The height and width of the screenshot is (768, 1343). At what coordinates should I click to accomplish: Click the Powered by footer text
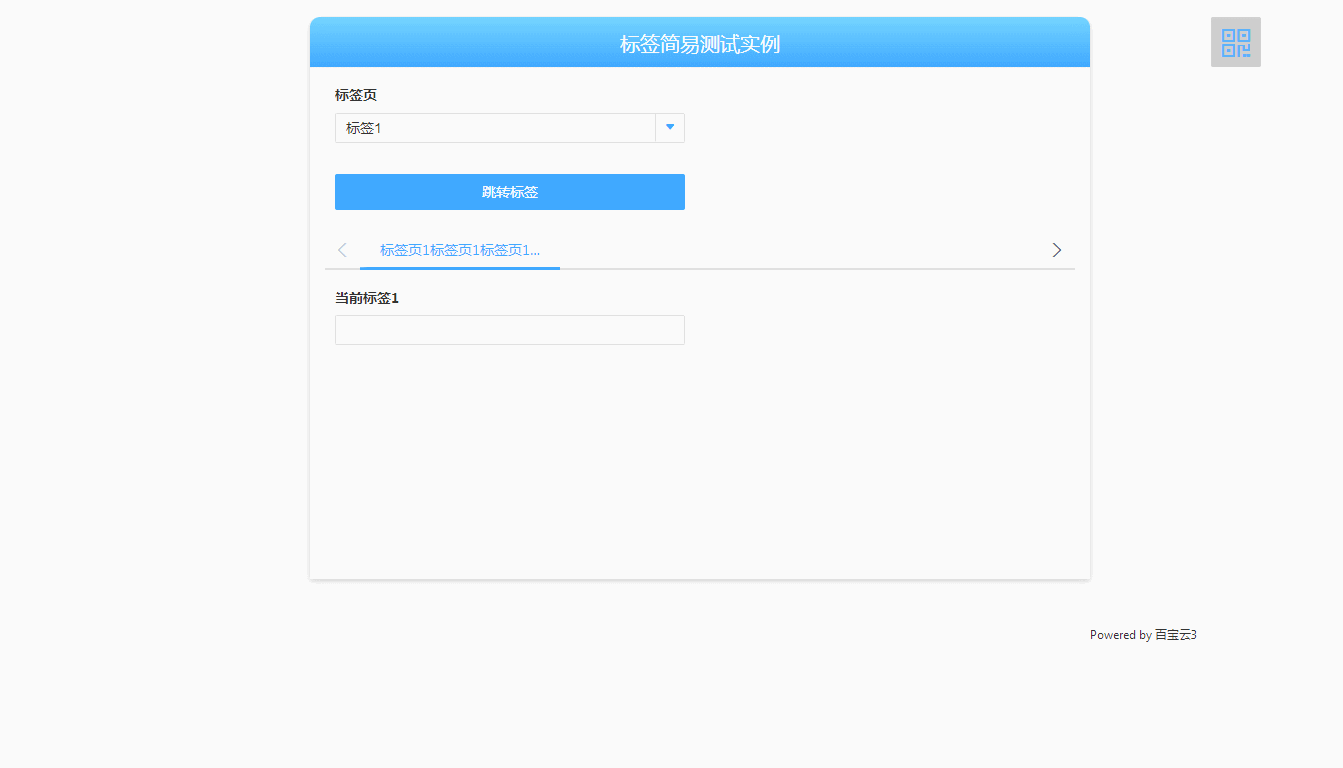pos(1120,635)
